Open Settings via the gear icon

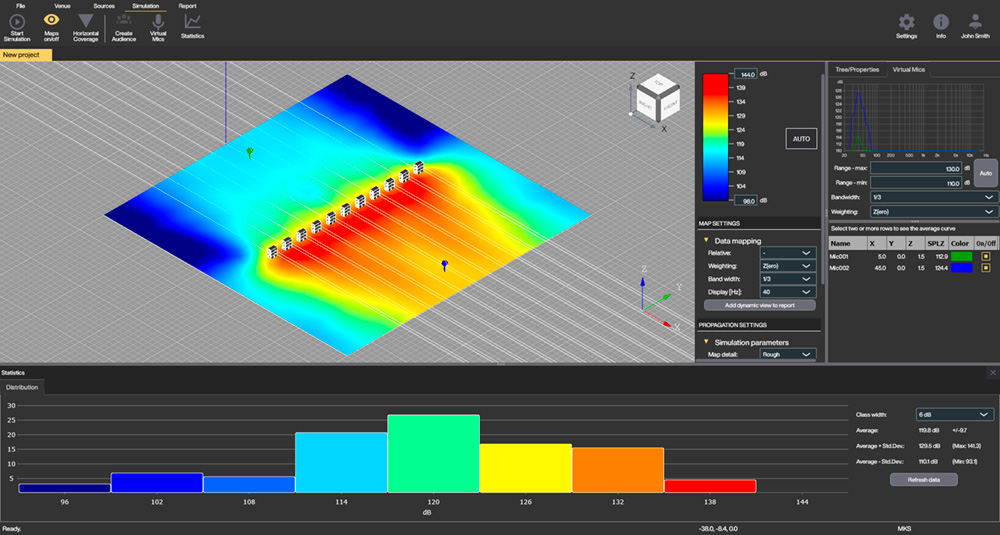pyautogui.click(x=906, y=22)
